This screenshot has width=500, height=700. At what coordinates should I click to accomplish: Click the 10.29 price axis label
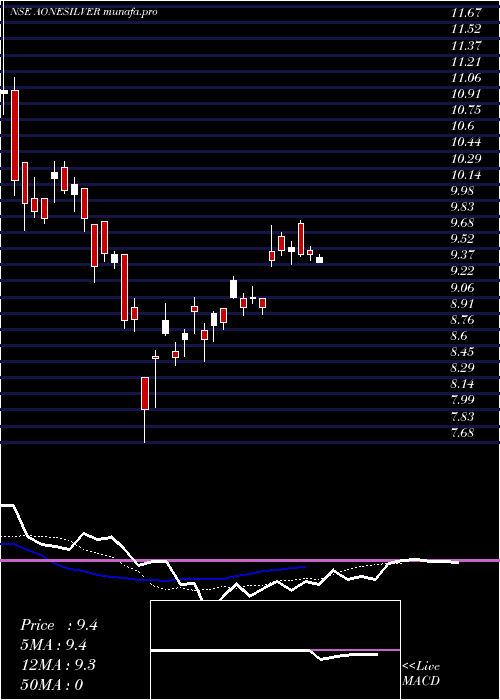(466, 158)
